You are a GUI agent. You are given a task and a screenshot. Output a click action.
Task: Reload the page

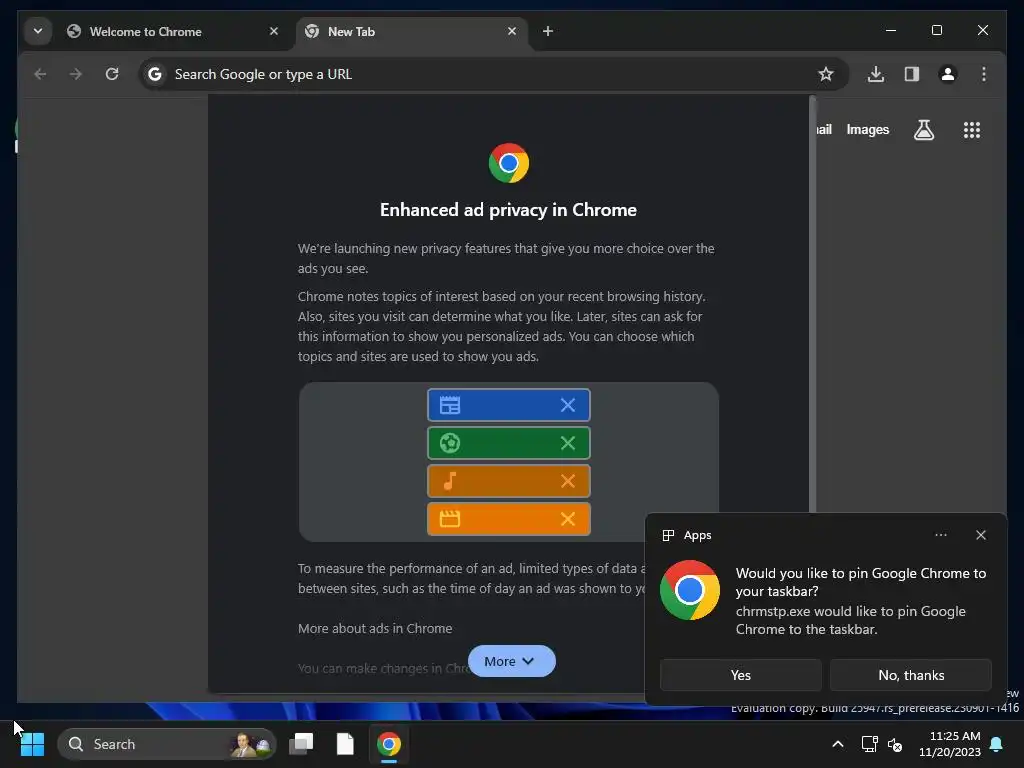tap(112, 74)
